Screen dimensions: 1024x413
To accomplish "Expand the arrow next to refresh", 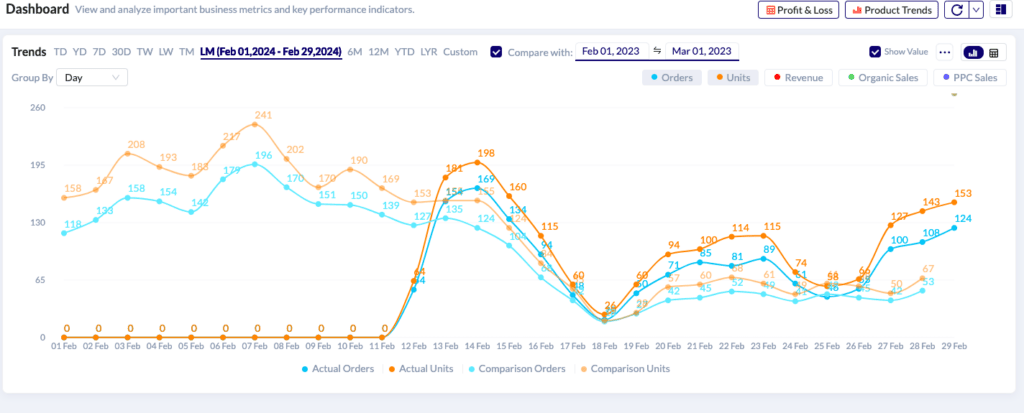I will (977, 10).
